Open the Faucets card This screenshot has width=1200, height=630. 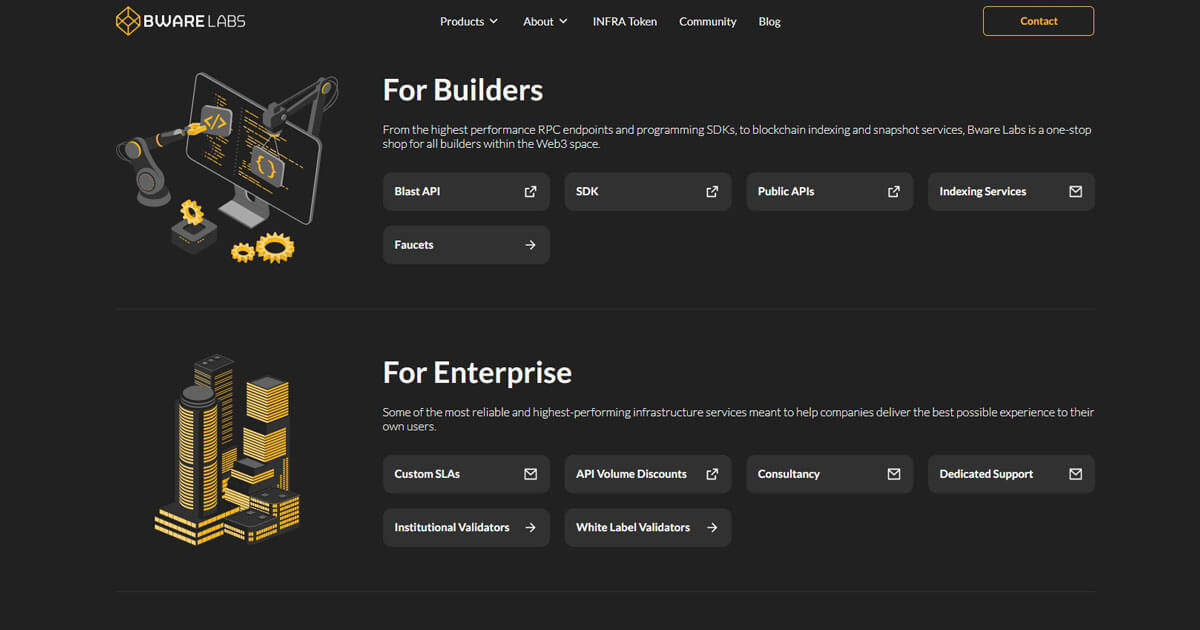(466, 245)
